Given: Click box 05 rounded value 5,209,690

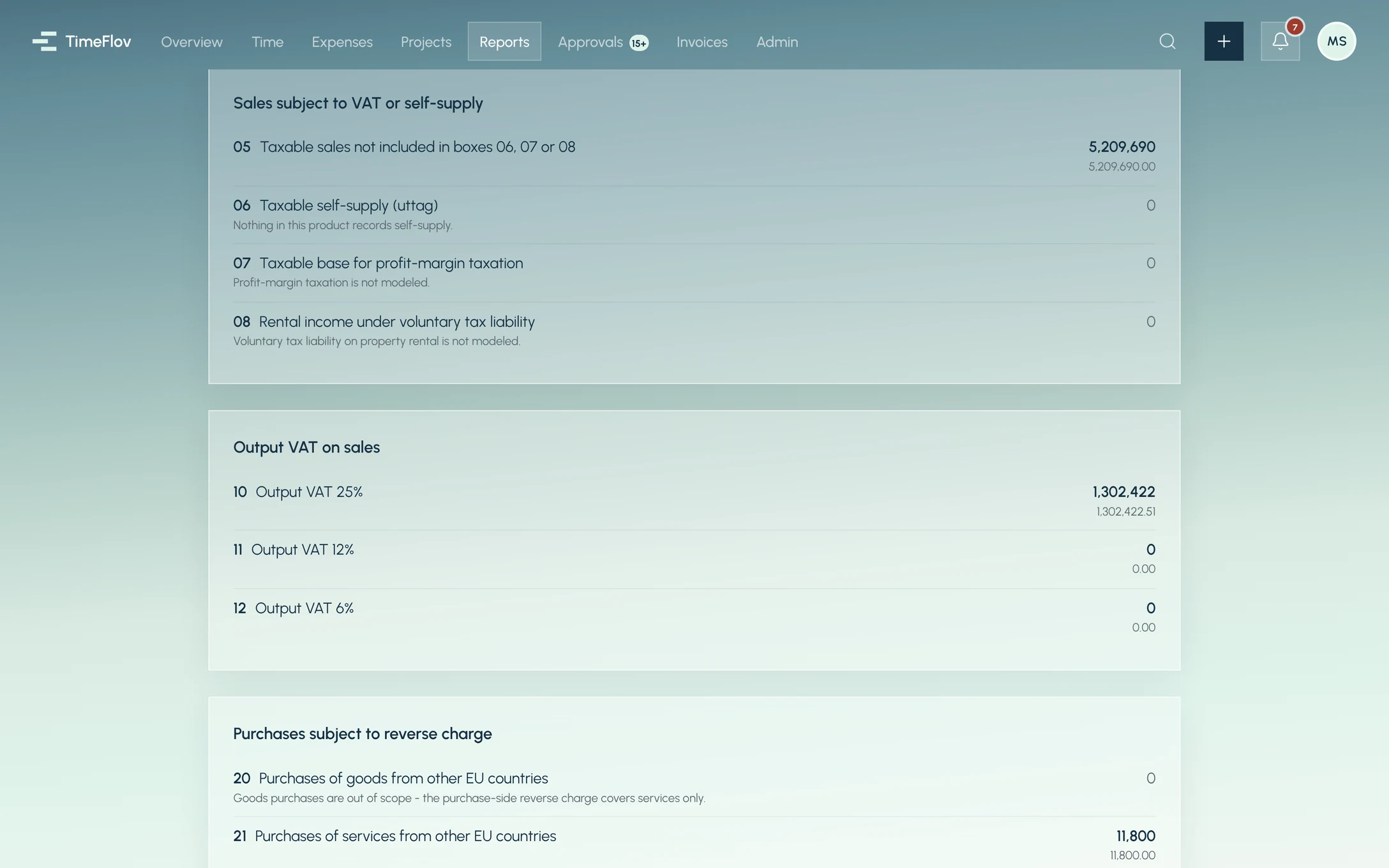Looking at the screenshot, I should (x=1122, y=147).
